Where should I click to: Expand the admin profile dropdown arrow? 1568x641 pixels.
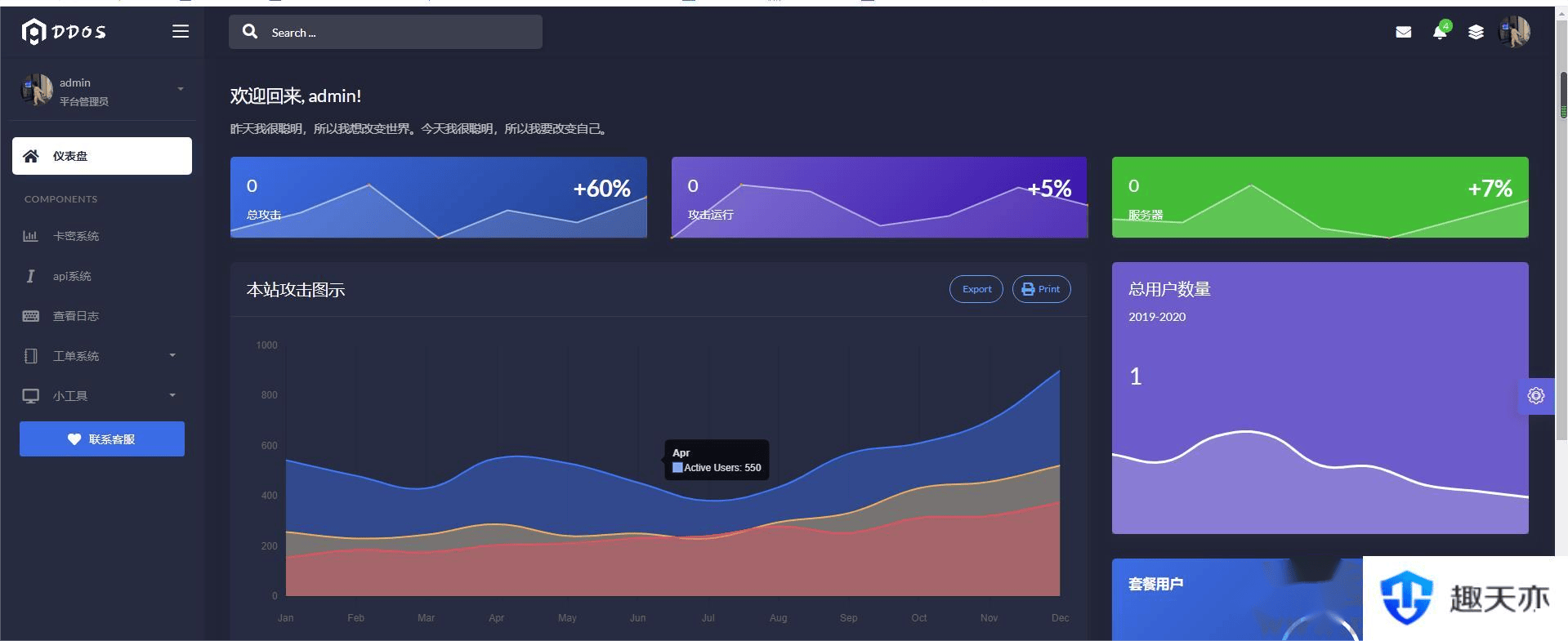[181, 89]
